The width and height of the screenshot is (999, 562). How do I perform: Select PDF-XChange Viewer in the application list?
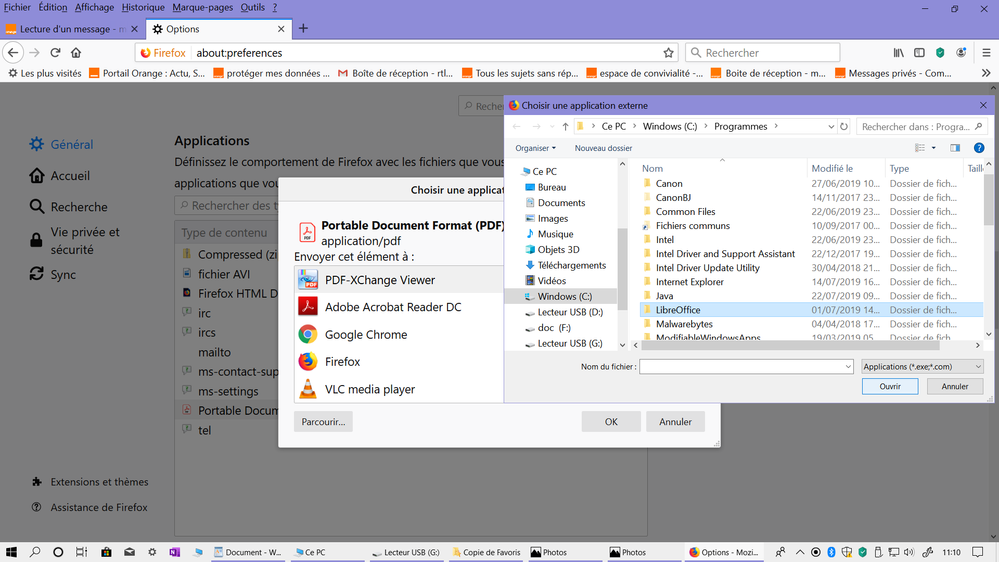click(x=399, y=280)
